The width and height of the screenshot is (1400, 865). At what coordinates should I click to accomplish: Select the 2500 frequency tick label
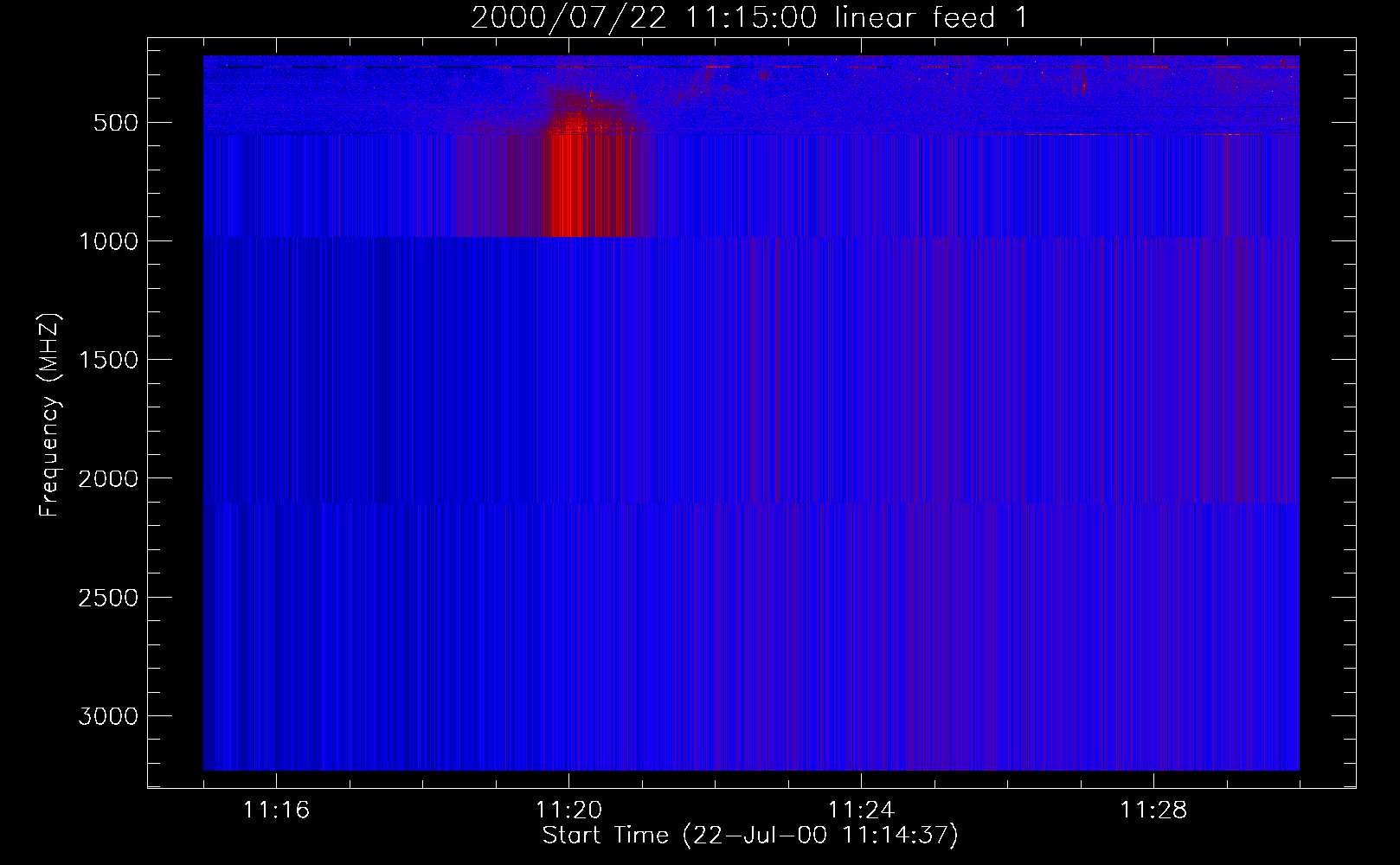(108, 598)
